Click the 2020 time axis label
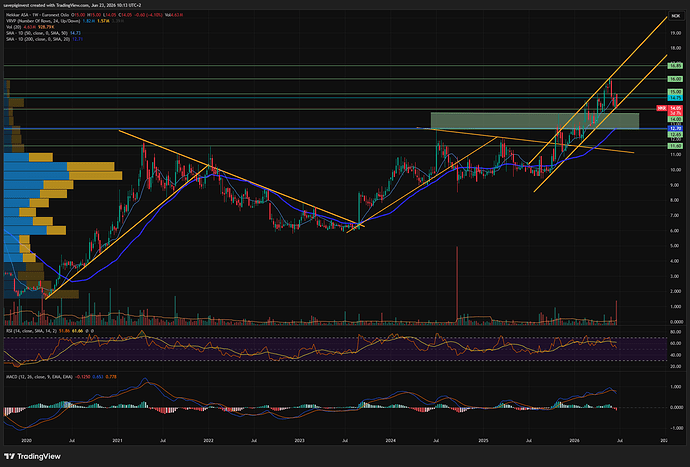Screen dimensions: 690x467 pyautogui.click(x=26, y=440)
